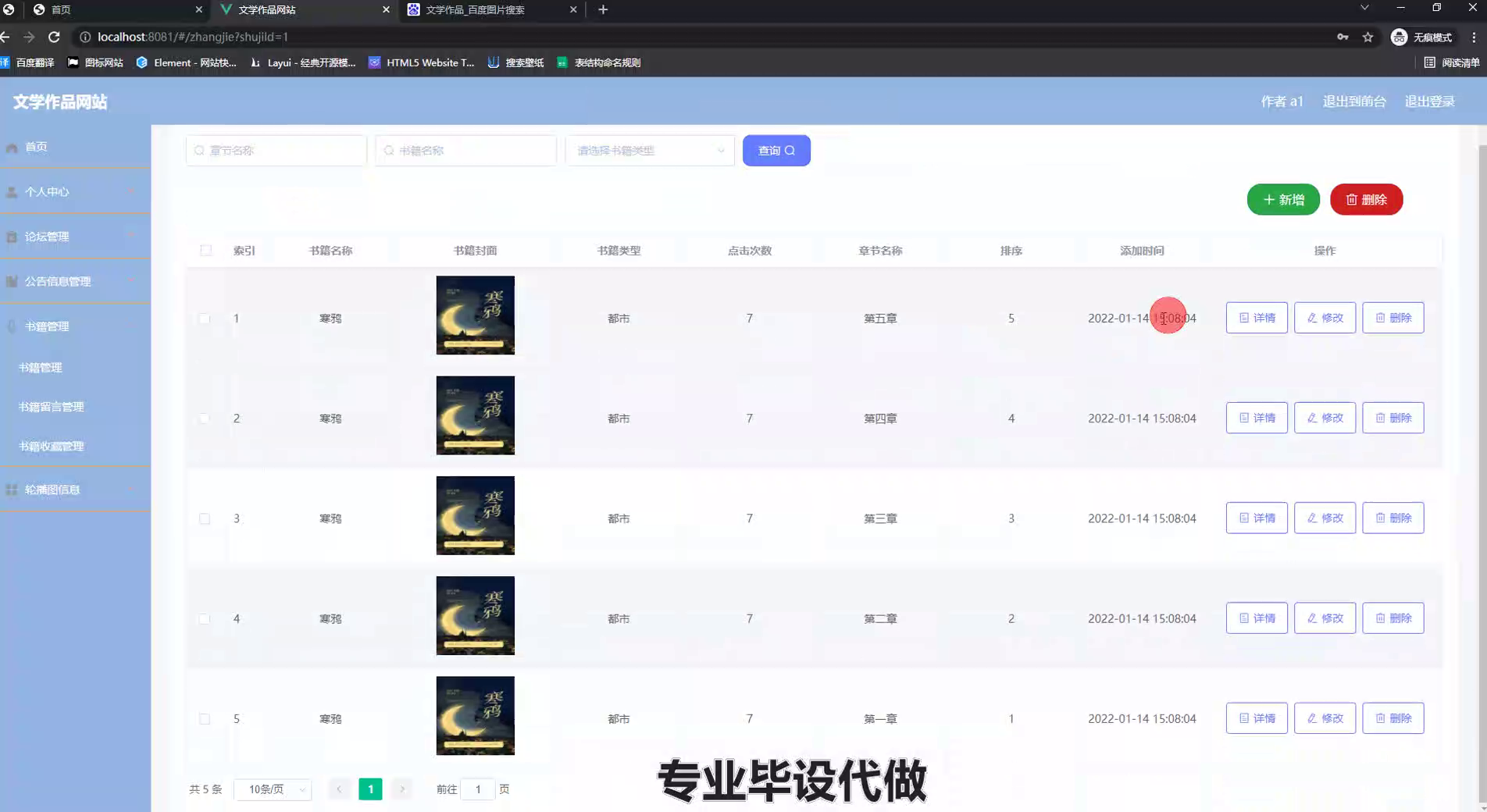Open the book cover thumbnail for 第五章

(x=475, y=315)
